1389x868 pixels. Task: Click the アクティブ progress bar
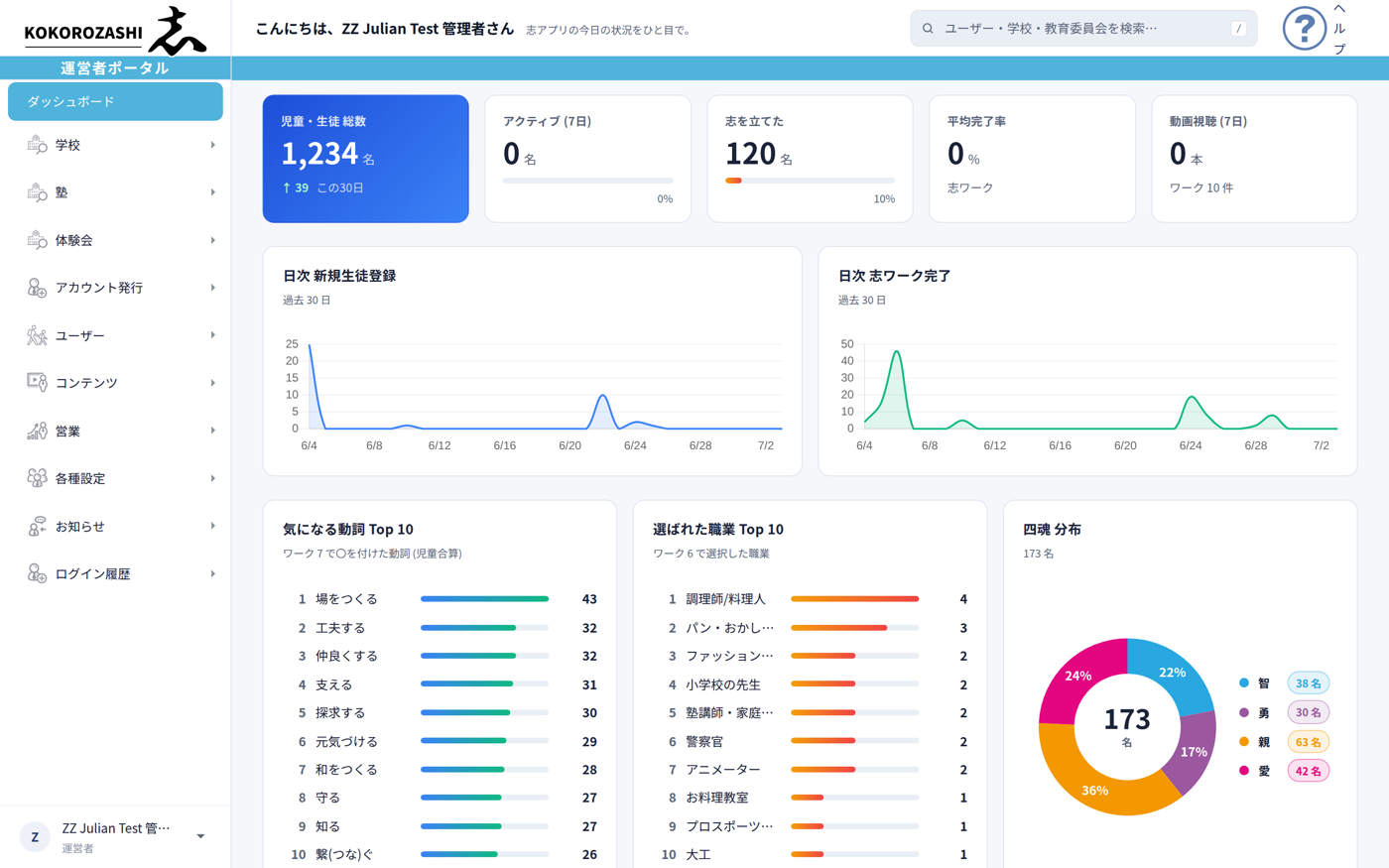587,181
